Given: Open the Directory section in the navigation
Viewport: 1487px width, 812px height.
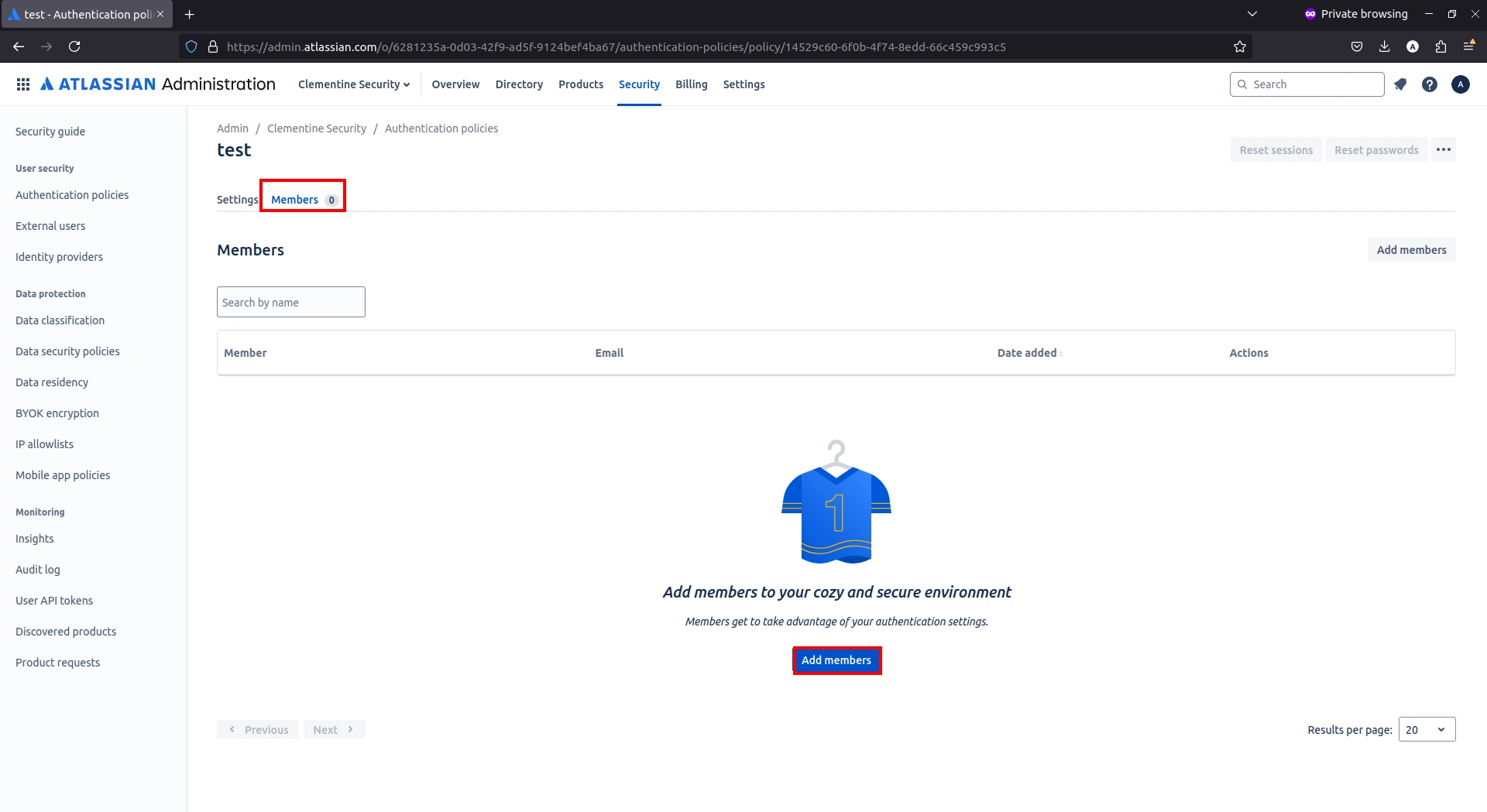Looking at the screenshot, I should [518, 84].
